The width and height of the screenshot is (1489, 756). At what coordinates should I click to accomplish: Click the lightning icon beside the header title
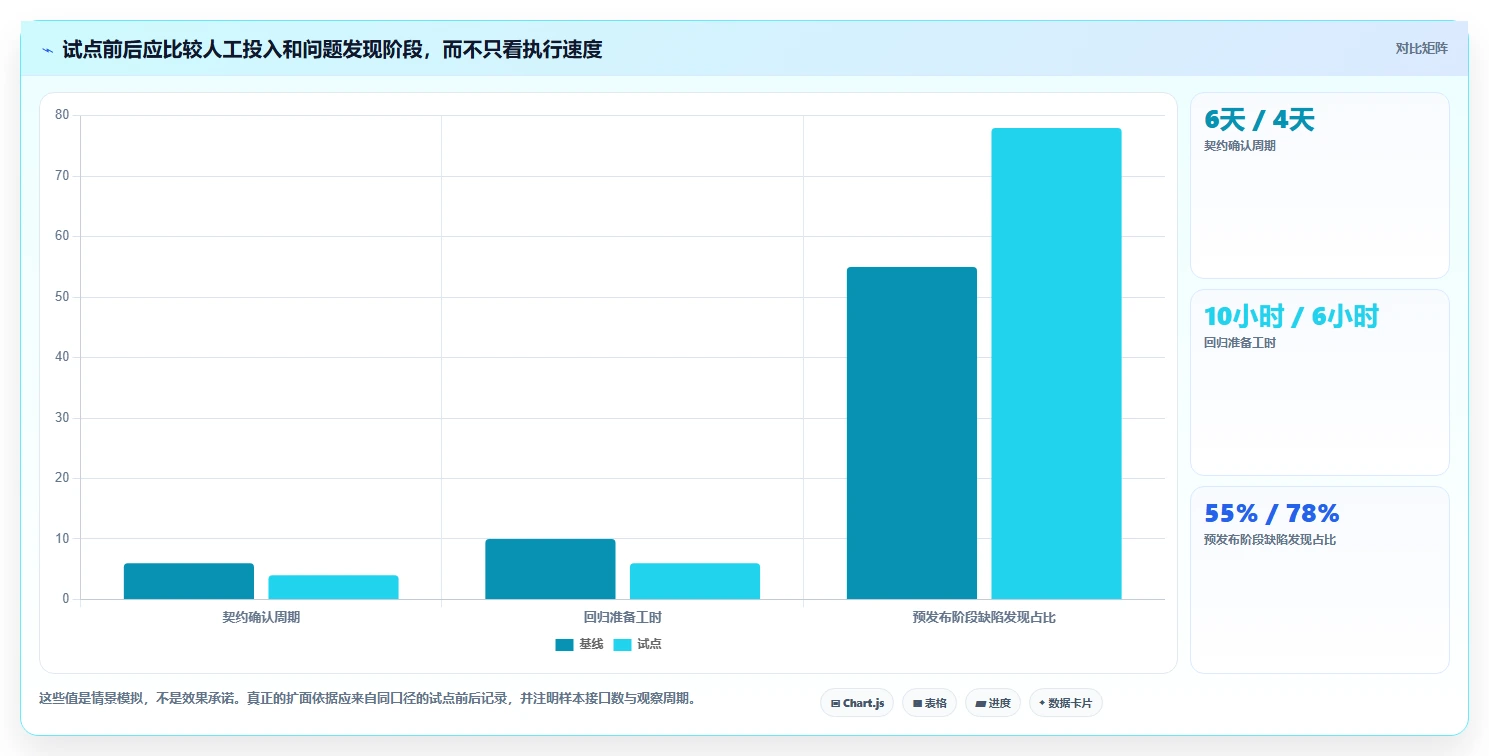(x=47, y=50)
